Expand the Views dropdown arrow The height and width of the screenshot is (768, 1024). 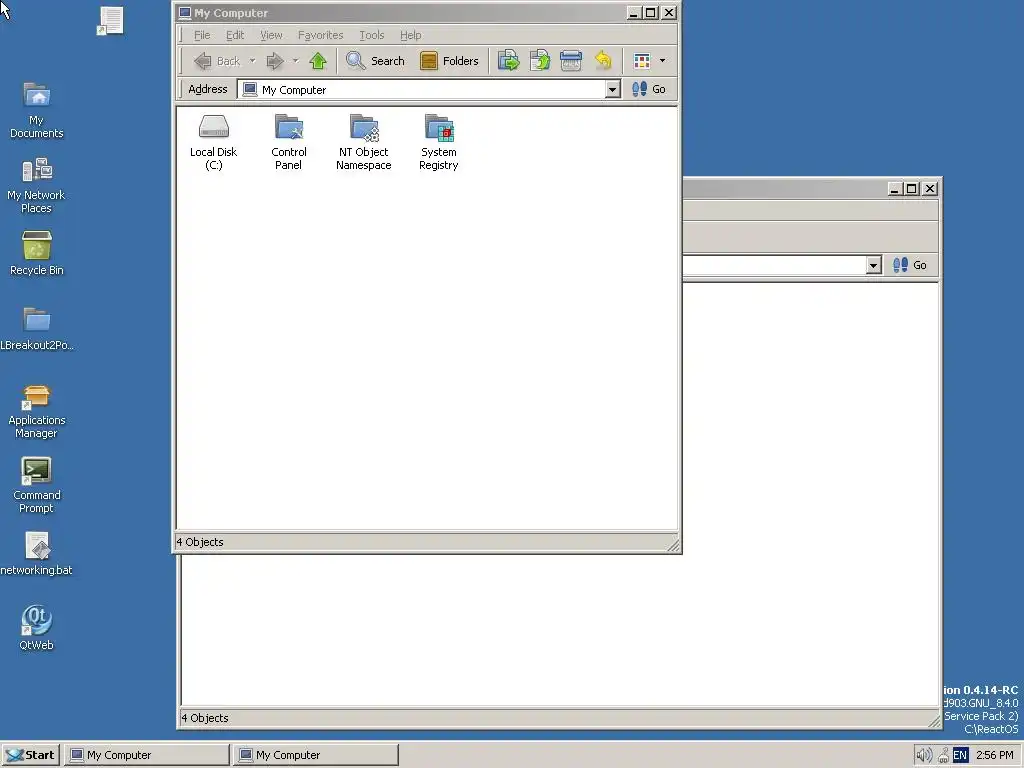pyautogui.click(x=662, y=61)
